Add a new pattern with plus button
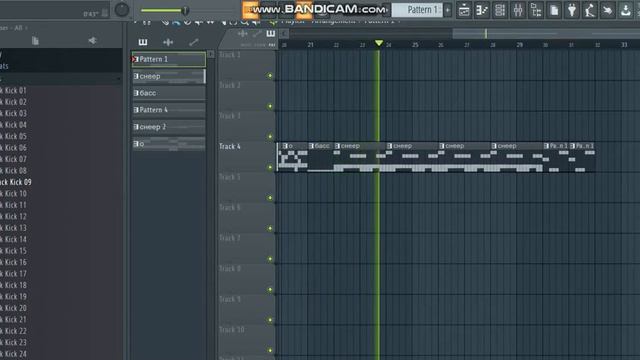This screenshot has width=640, height=360. coord(448,10)
